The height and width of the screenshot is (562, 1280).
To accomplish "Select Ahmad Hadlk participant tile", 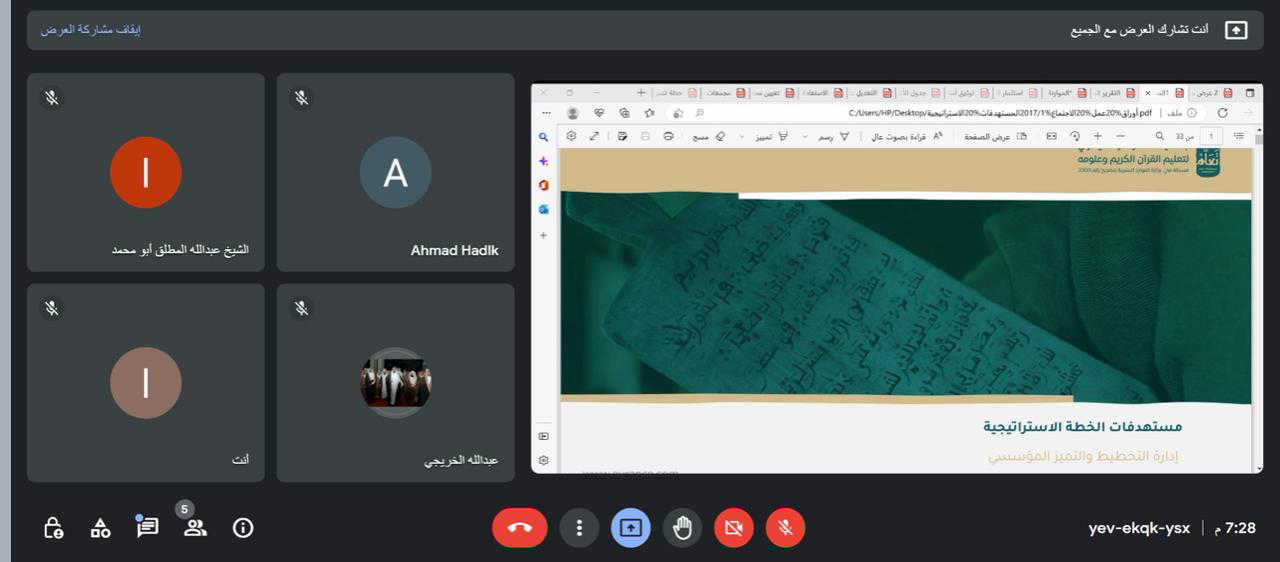I will coord(395,172).
